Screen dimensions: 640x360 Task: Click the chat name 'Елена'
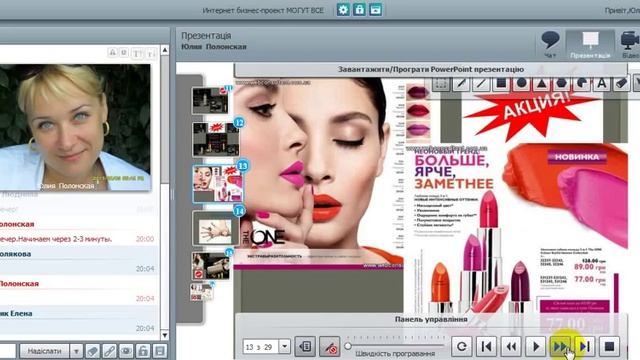tap(22, 313)
